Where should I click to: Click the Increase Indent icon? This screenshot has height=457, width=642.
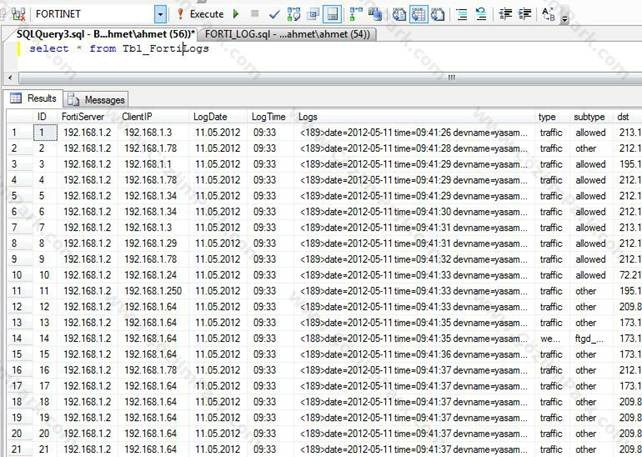(524, 14)
